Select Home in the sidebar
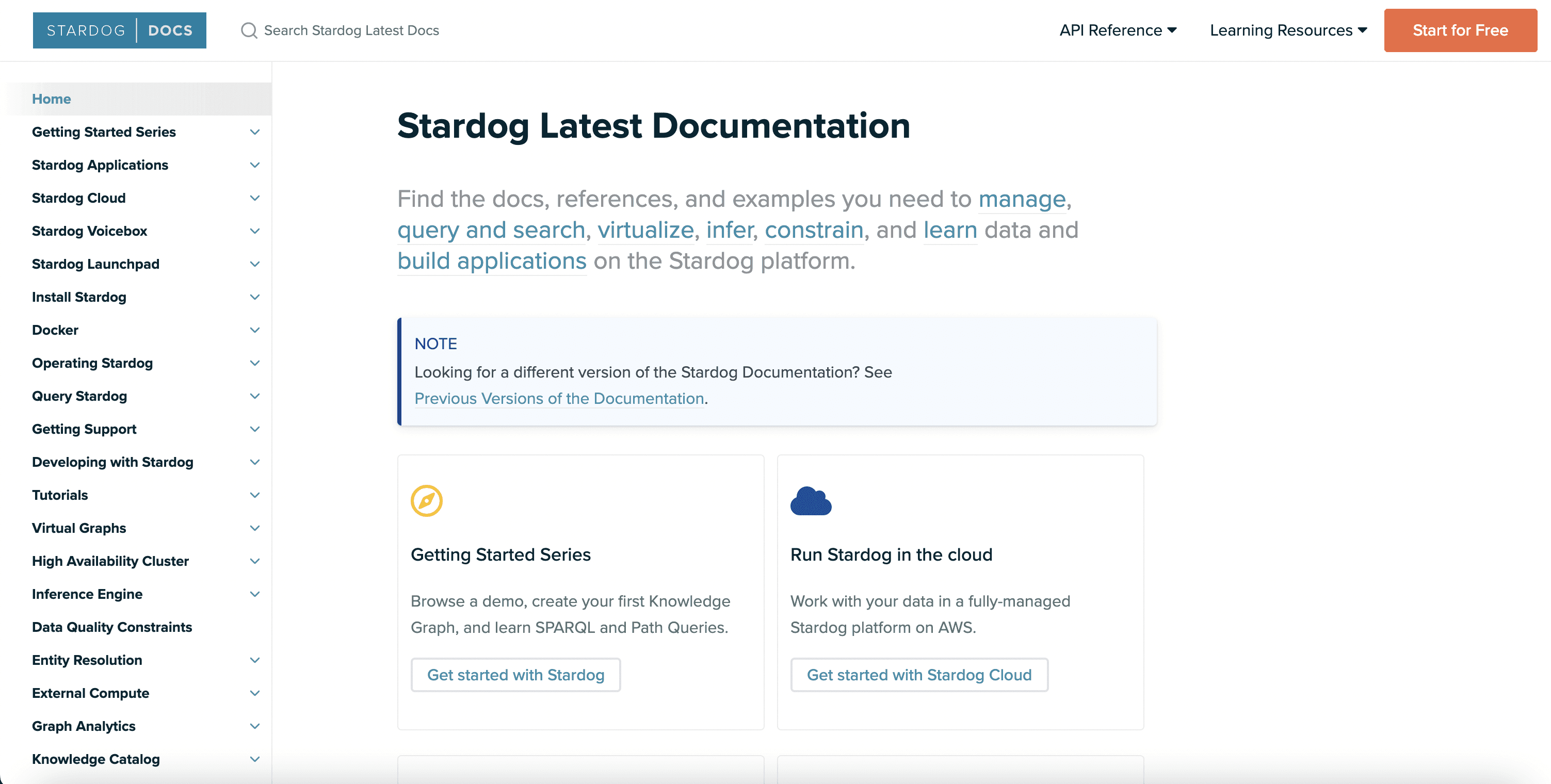This screenshot has width=1551, height=784. click(51, 99)
